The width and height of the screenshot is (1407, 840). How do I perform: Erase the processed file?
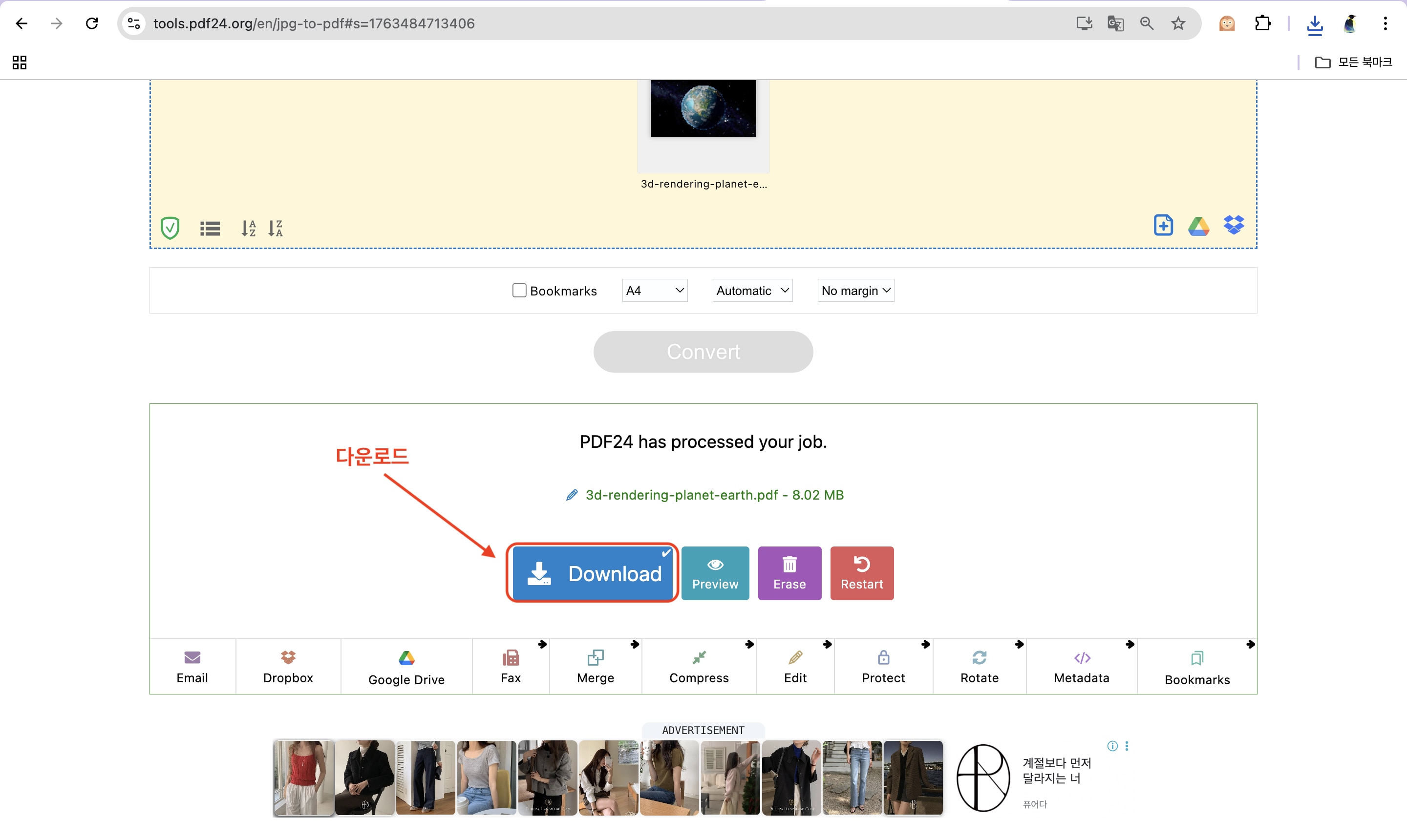click(789, 573)
